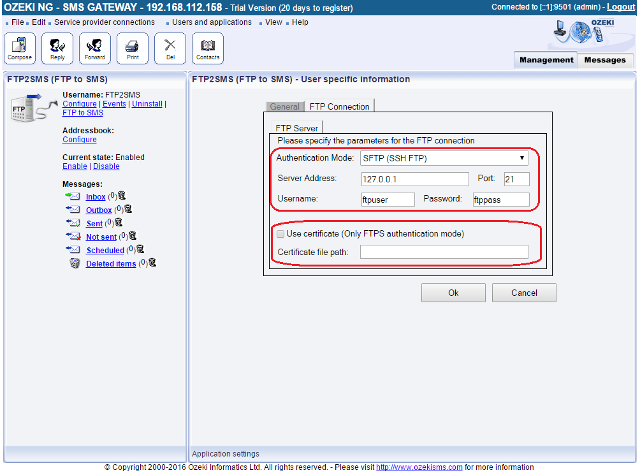Open the Edit menu
640x475 pixels.
point(39,22)
